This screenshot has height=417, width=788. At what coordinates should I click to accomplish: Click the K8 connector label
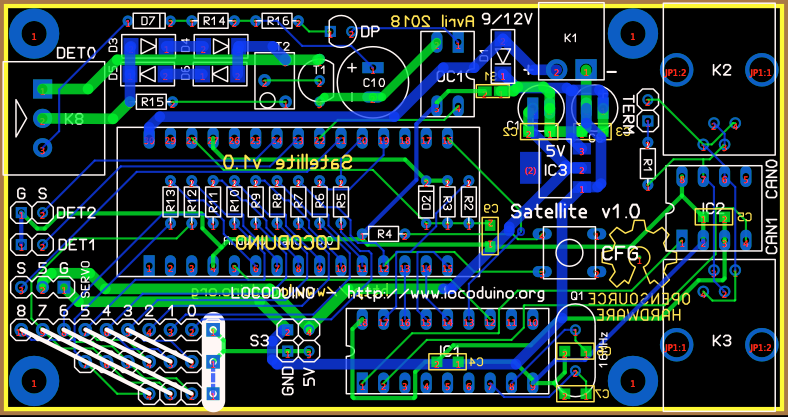tap(76, 119)
